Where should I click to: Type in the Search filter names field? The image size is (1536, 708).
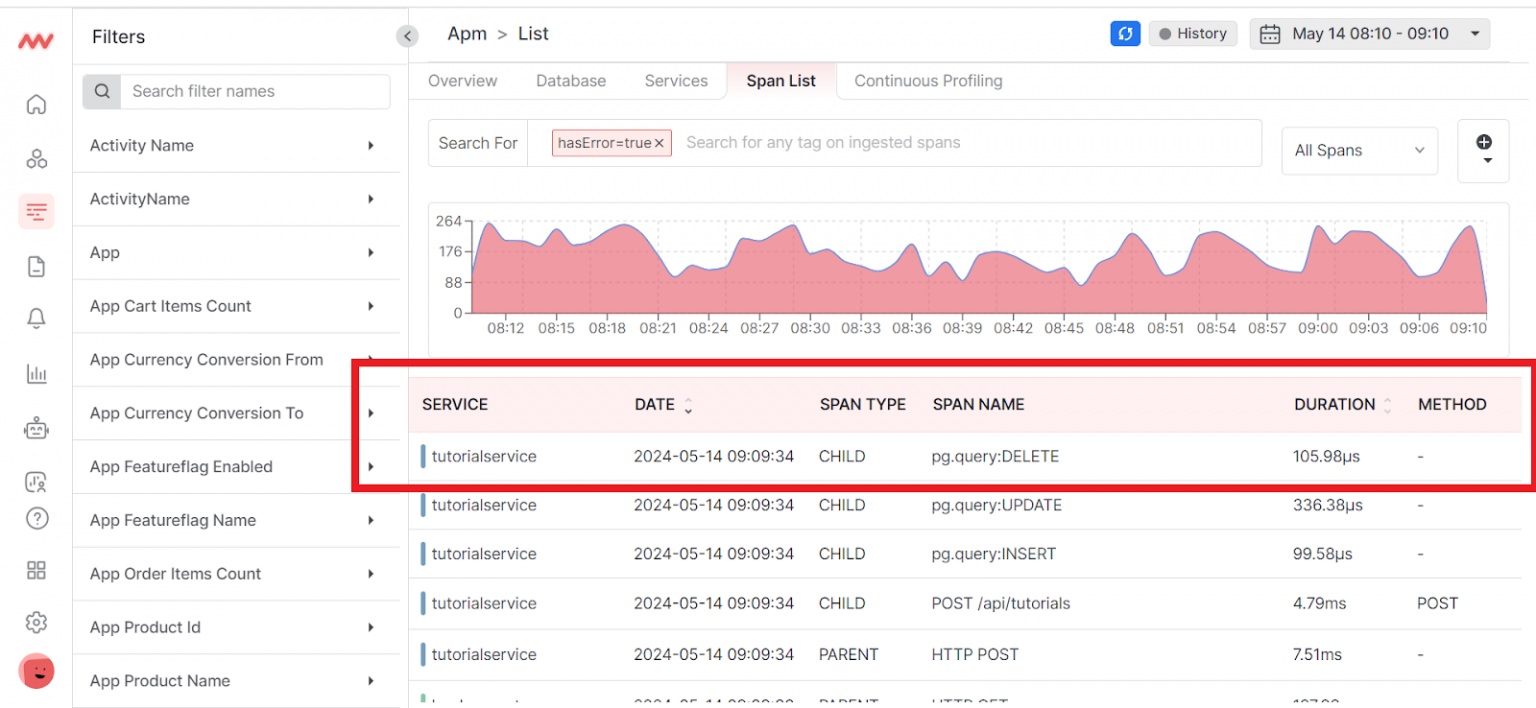(256, 91)
